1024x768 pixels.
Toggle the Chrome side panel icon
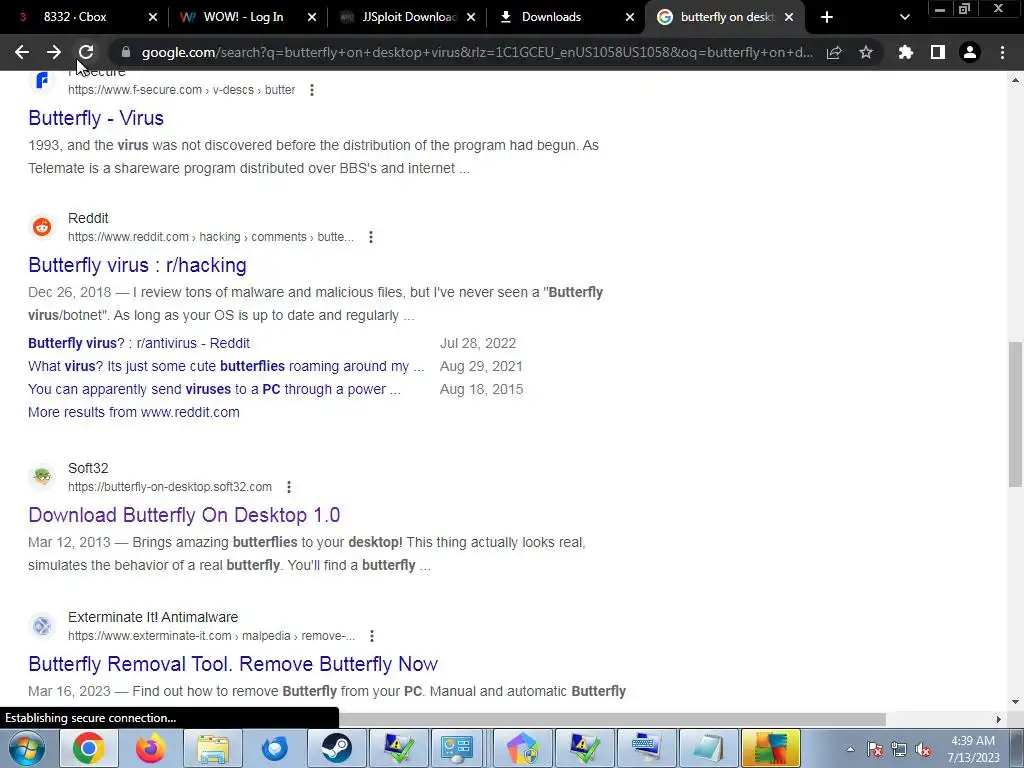coord(938,52)
